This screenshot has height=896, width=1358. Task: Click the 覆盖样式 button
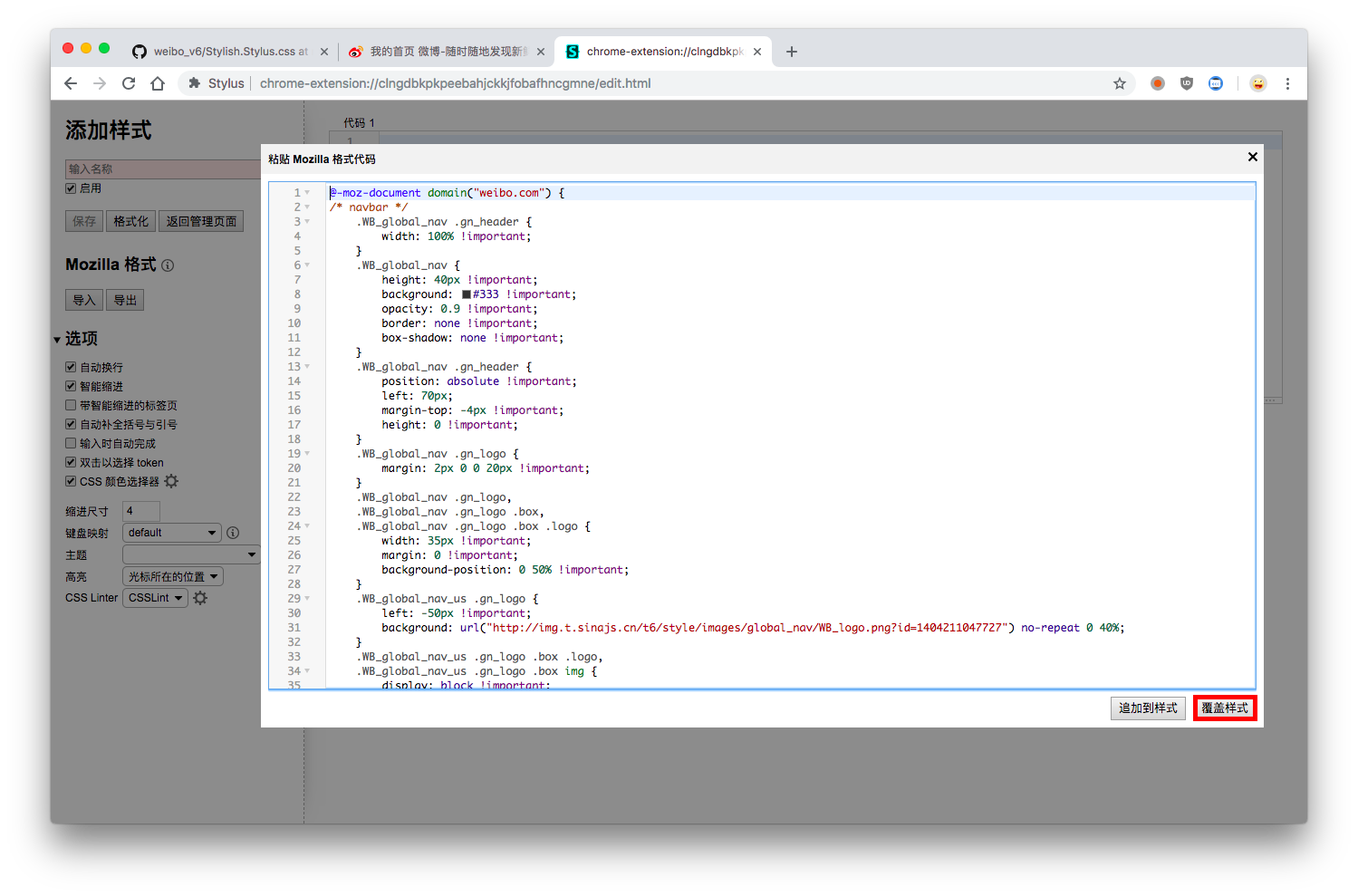click(x=1225, y=708)
